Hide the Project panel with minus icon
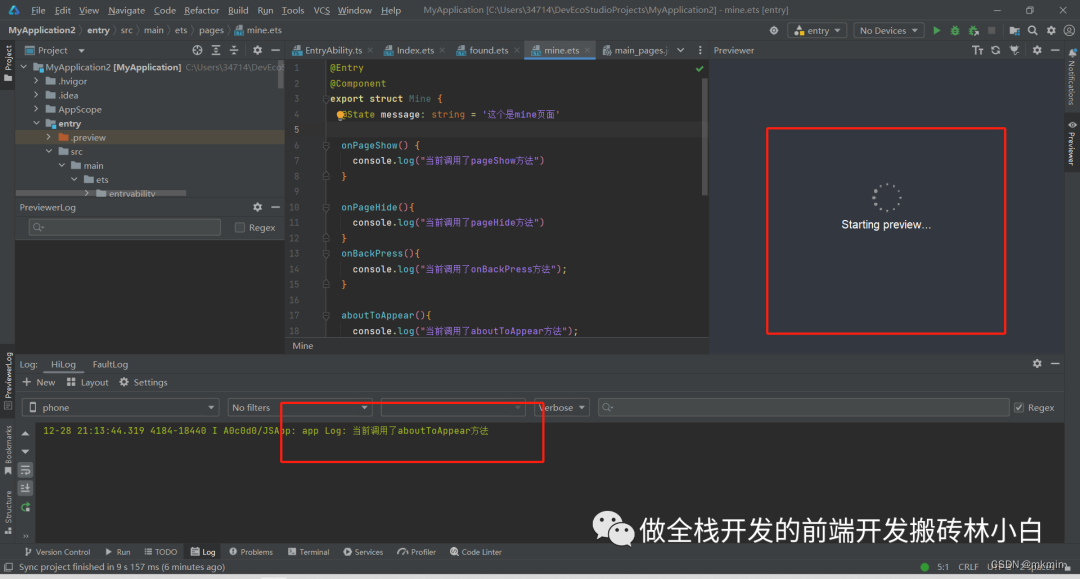The width and height of the screenshot is (1080, 579). point(276,50)
